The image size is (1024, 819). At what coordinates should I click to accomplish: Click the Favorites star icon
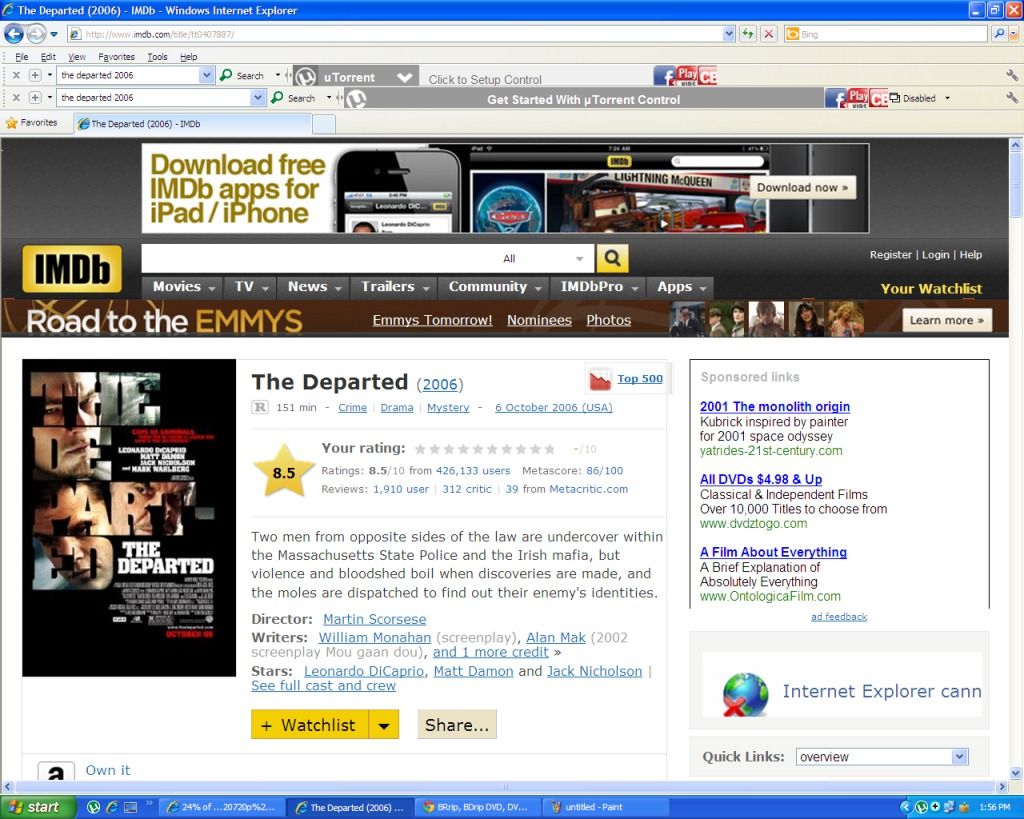11,123
